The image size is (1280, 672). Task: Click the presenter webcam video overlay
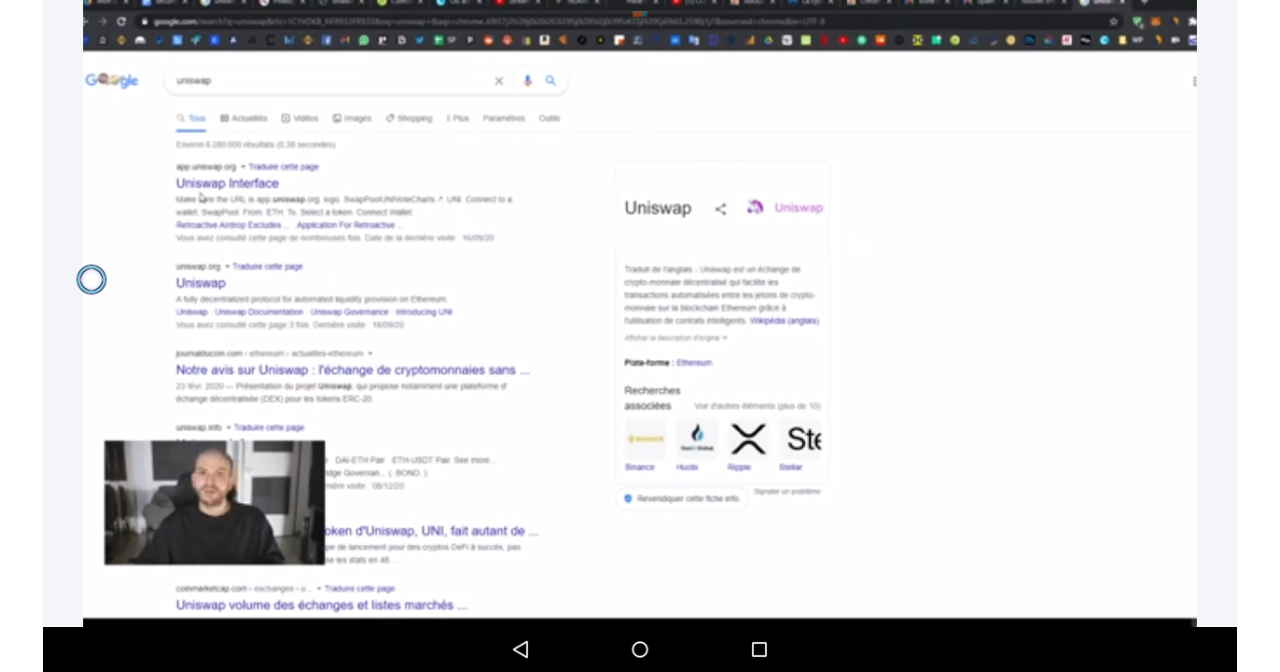pyautogui.click(x=215, y=503)
